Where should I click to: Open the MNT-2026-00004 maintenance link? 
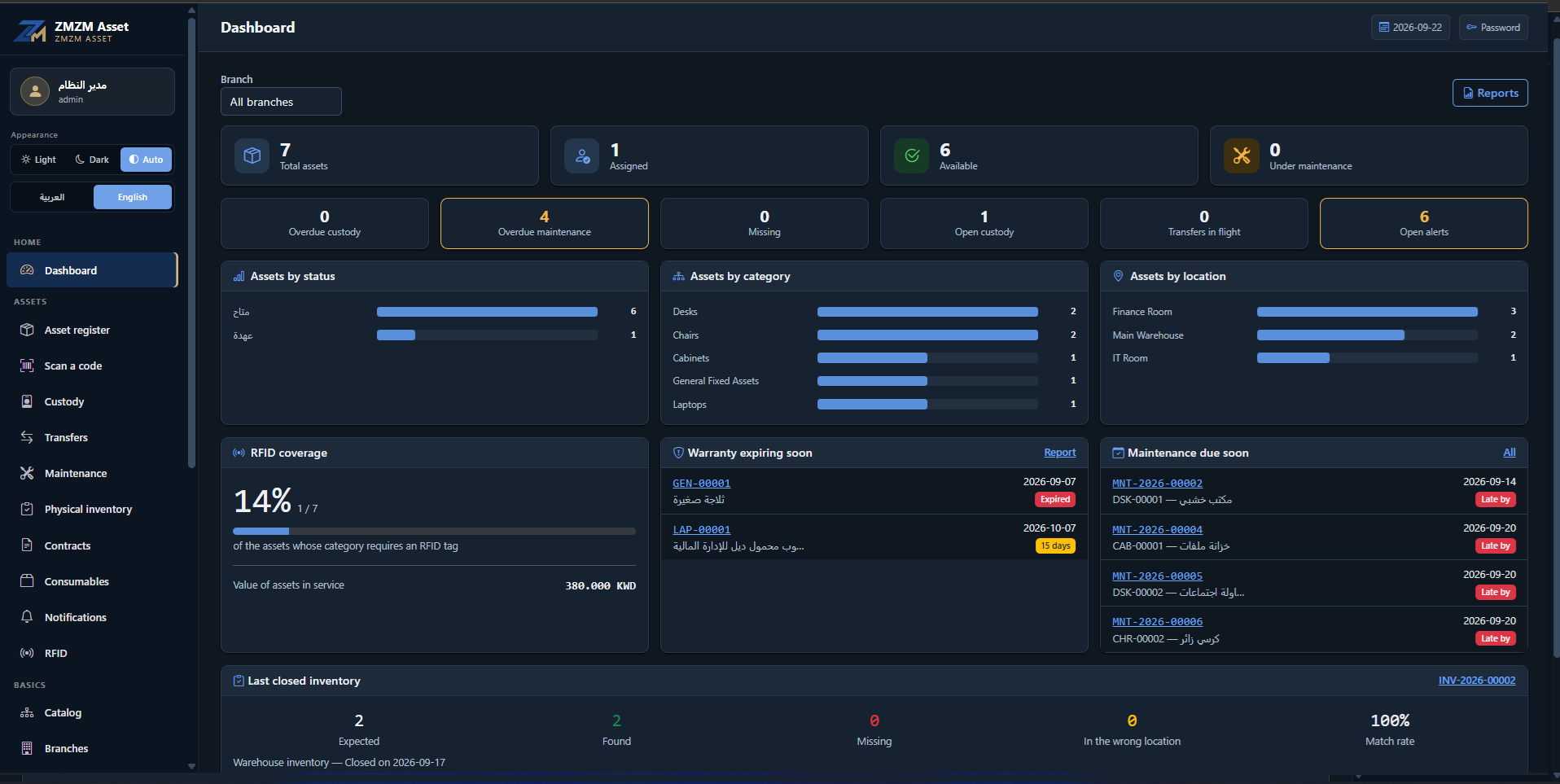click(x=1157, y=530)
